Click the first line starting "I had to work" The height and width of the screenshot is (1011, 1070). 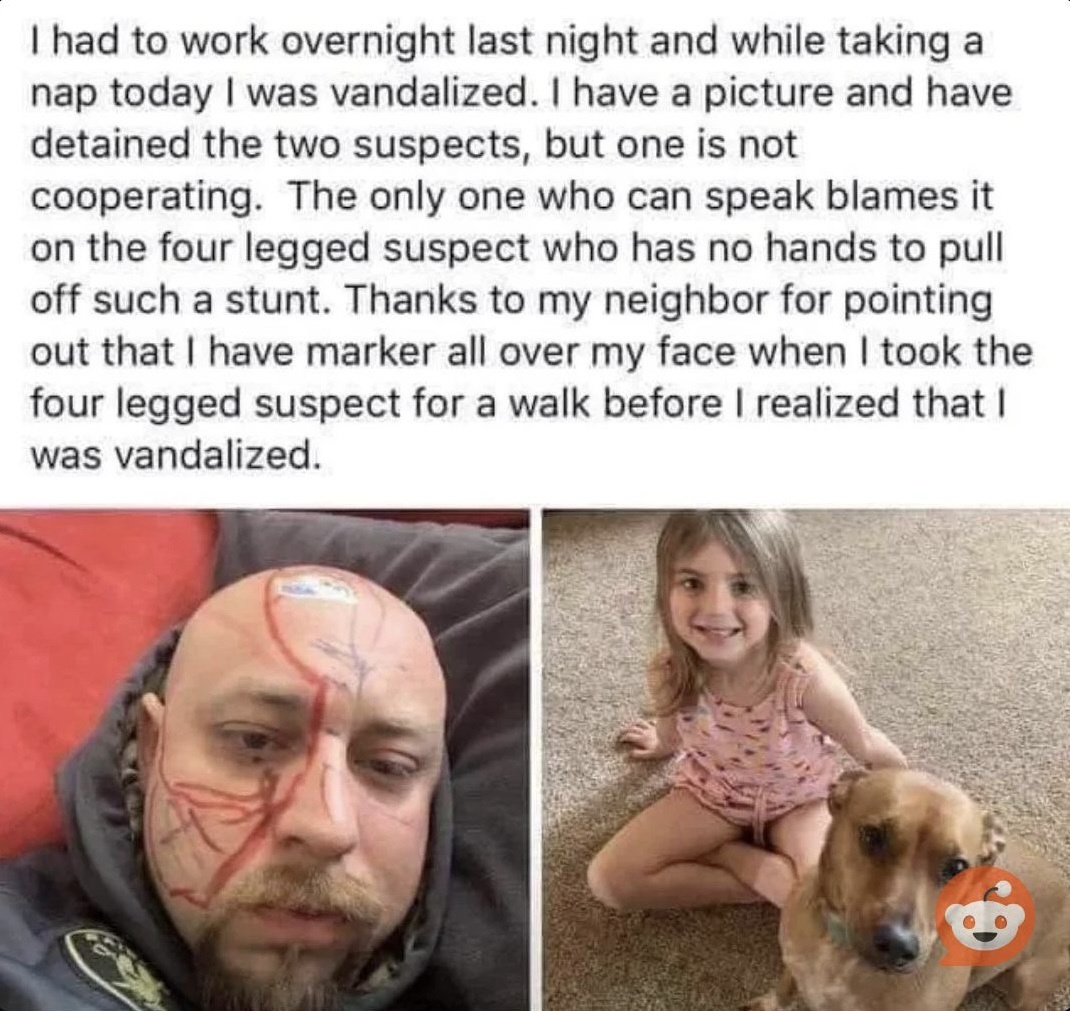tap(506, 42)
